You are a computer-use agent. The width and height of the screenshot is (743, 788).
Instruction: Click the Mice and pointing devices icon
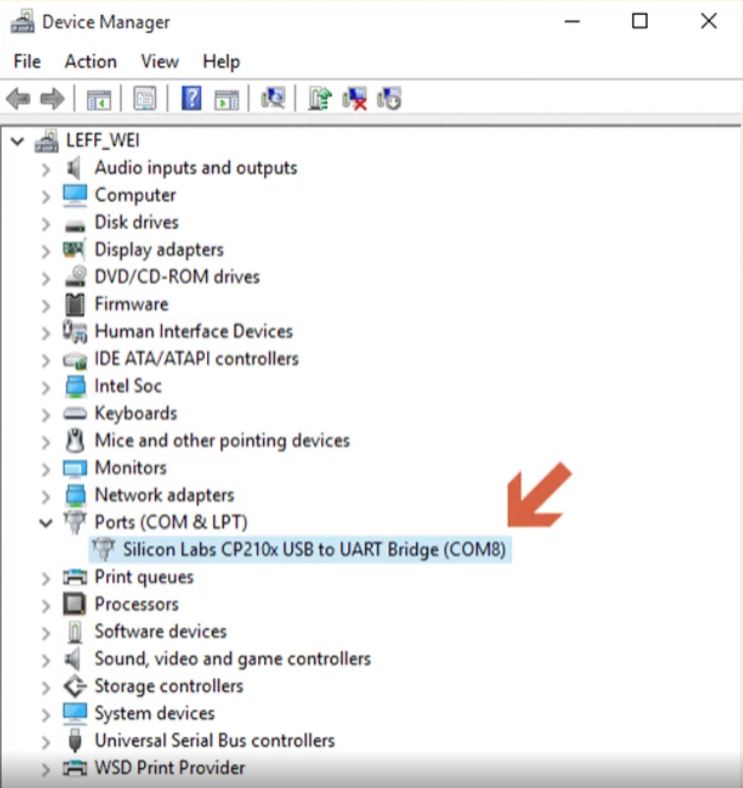point(75,440)
